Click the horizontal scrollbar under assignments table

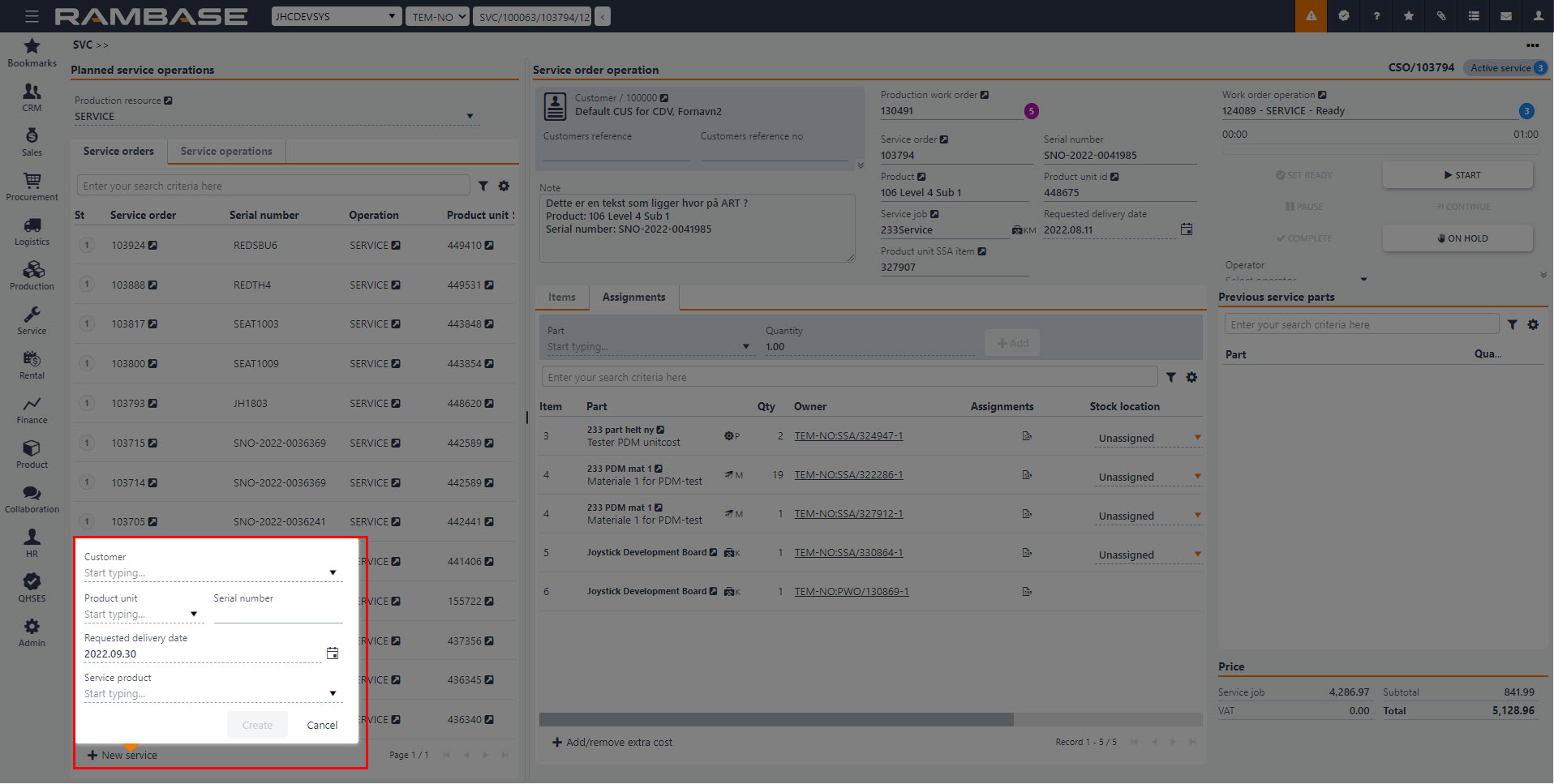click(x=776, y=720)
